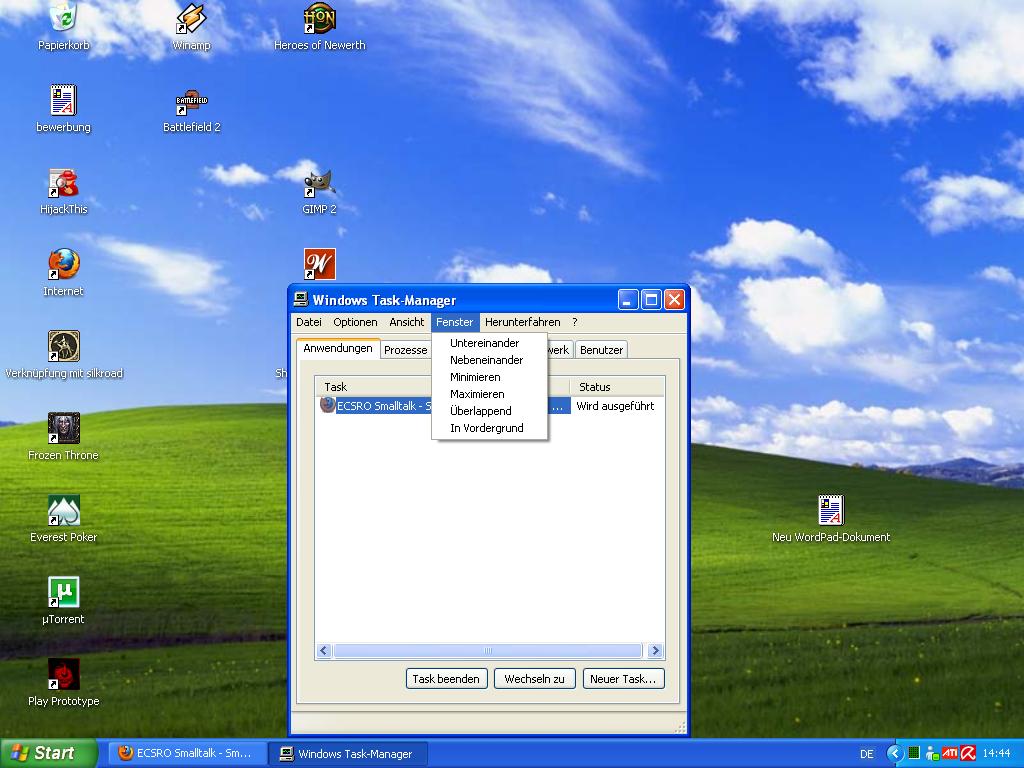This screenshot has width=1024, height=768.
Task: Select the GIMP 2 desktop shortcut
Action: pos(319,183)
